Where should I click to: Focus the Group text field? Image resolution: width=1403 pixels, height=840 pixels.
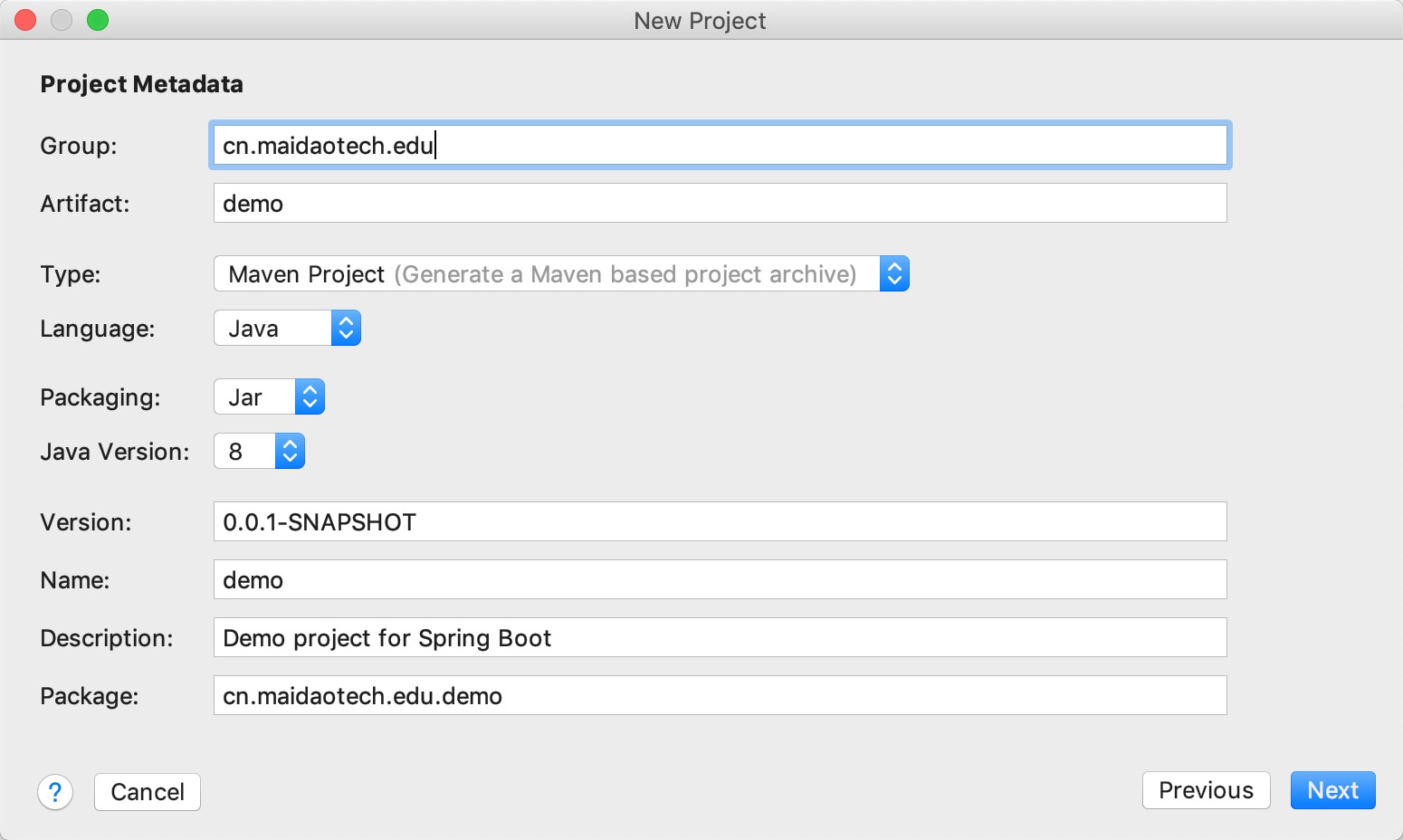click(720, 145)
